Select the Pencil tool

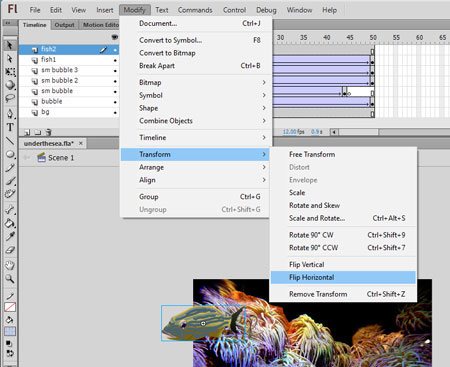10,167
